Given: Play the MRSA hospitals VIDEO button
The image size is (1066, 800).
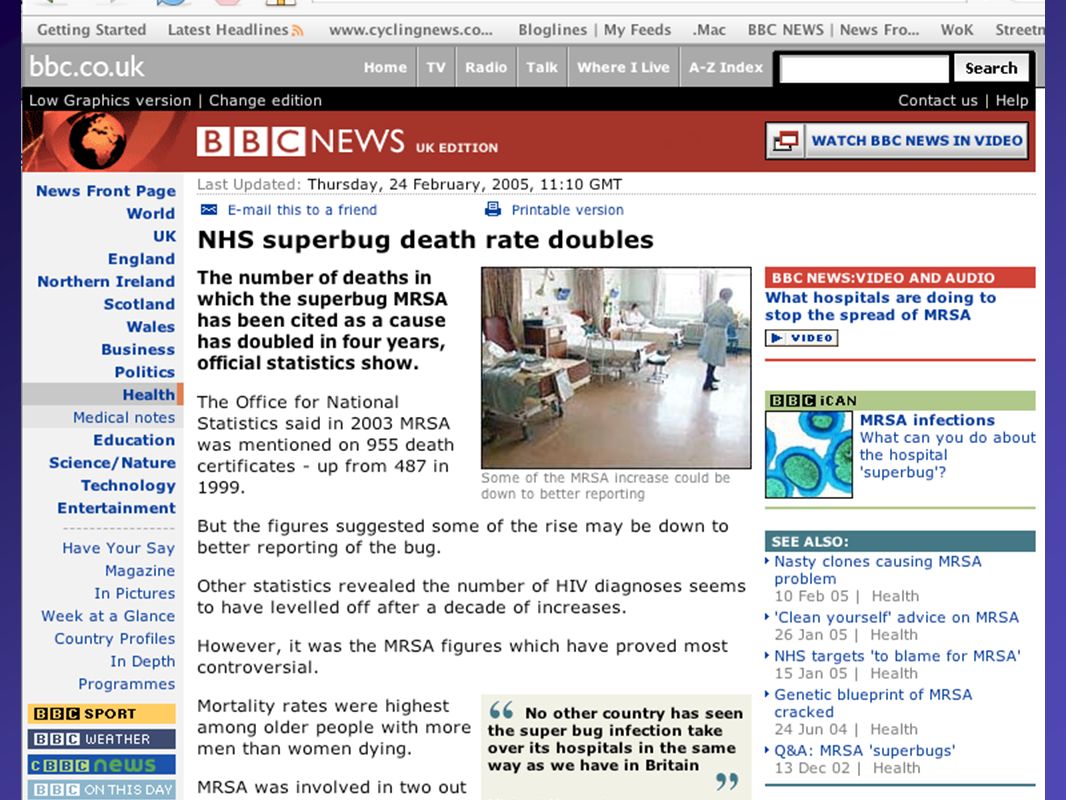Looking at the screenshot, I should (802, 338).
